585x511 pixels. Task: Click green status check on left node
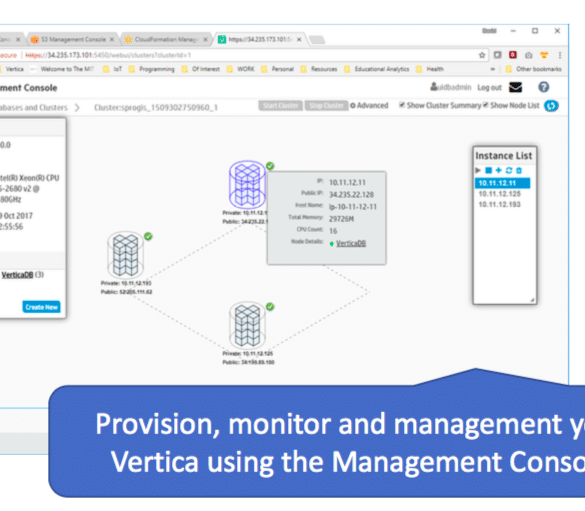click(148, 236)
